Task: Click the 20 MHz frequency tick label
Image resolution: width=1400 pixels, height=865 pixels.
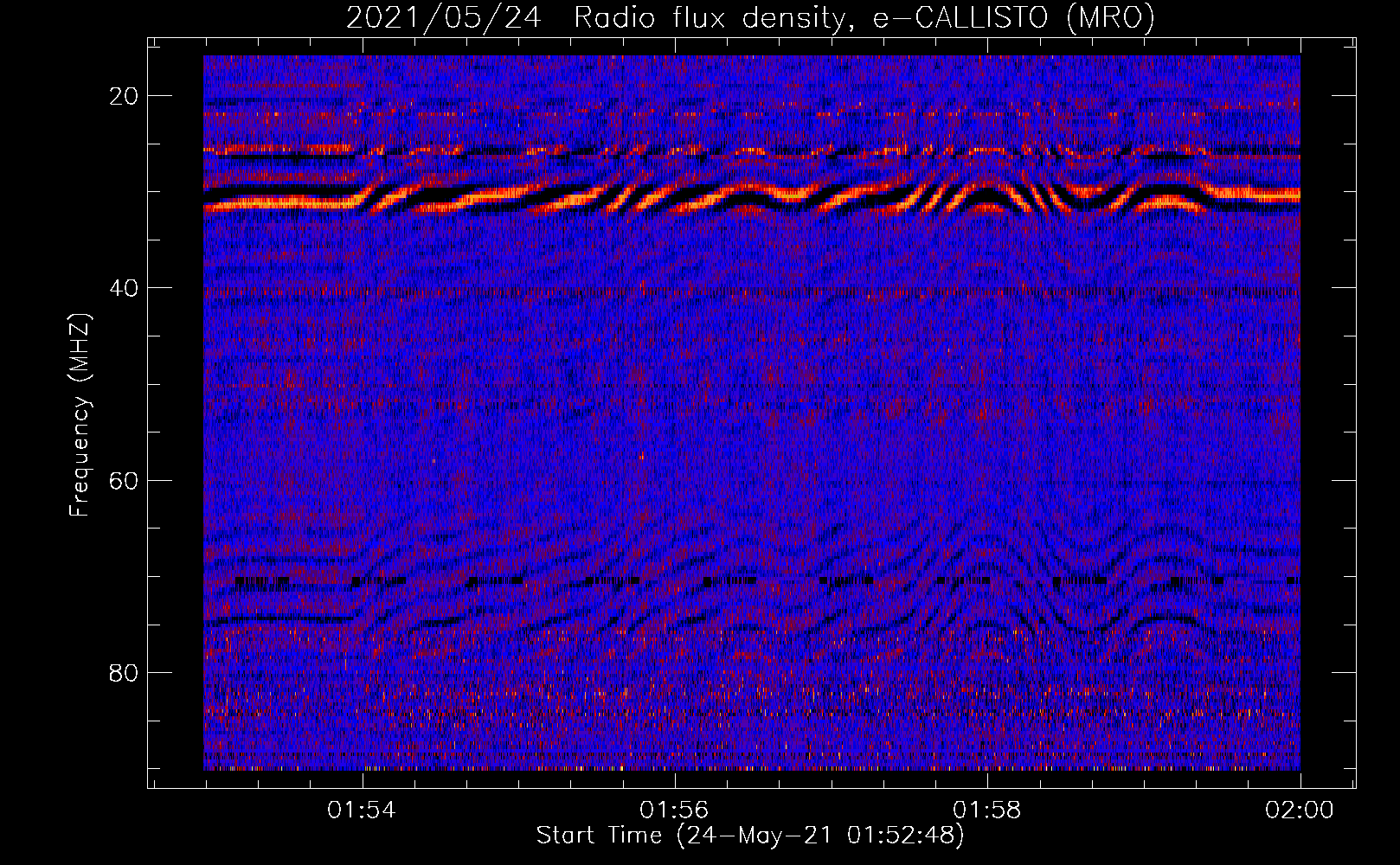Action: (x=125, y=96)
